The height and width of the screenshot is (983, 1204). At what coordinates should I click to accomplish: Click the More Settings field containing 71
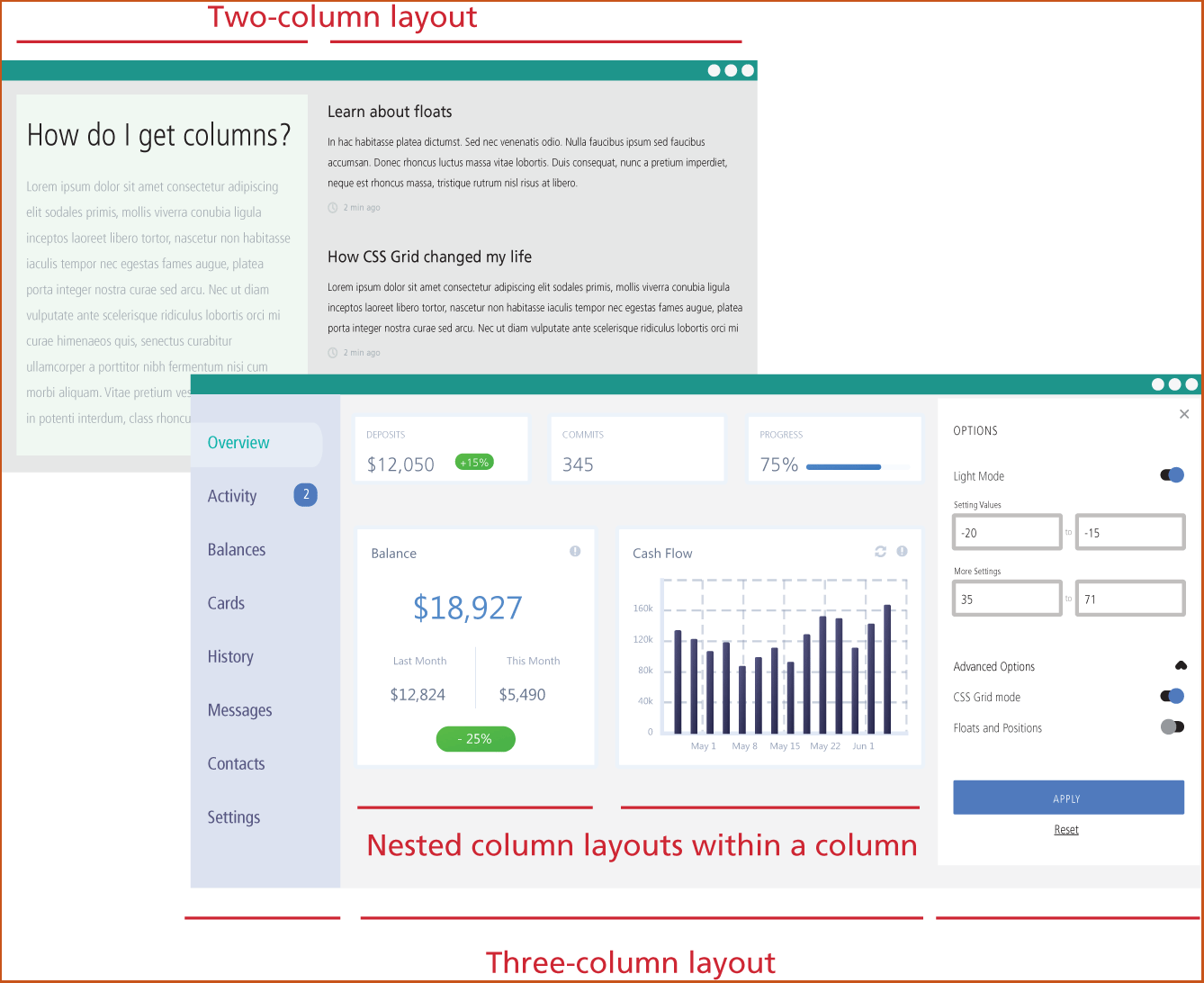(1130, 600)
